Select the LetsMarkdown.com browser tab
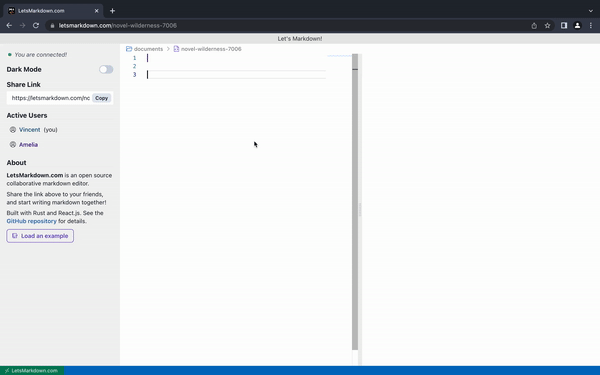Screen dimensions: 600x375 (53, 11)
